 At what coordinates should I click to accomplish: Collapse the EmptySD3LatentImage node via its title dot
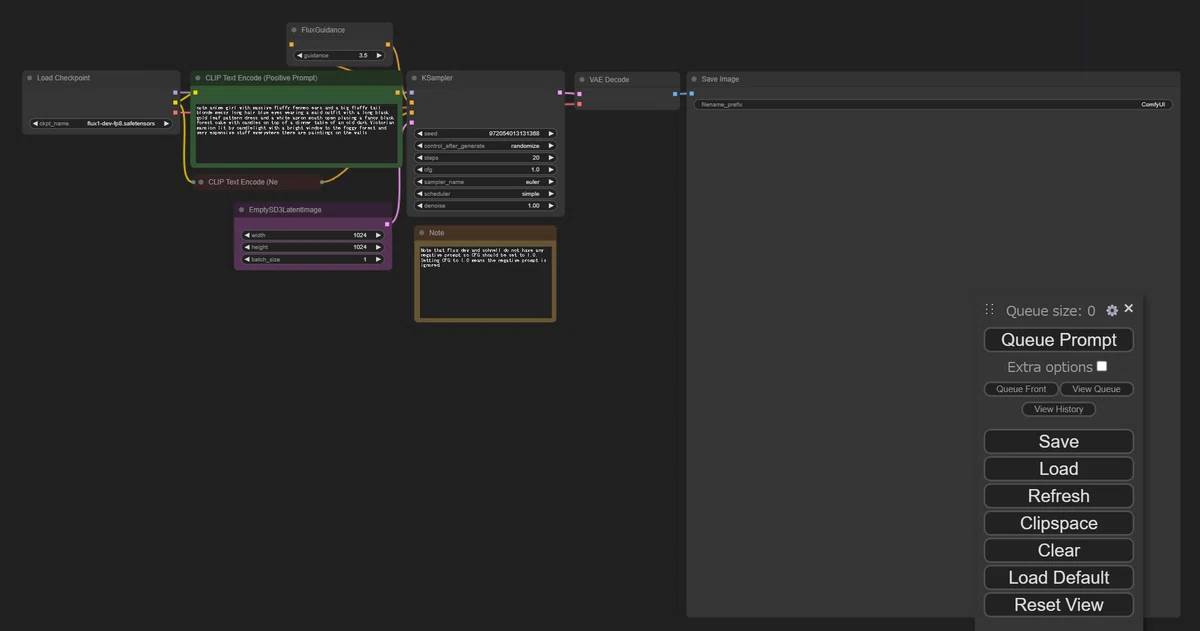(241, 210)
